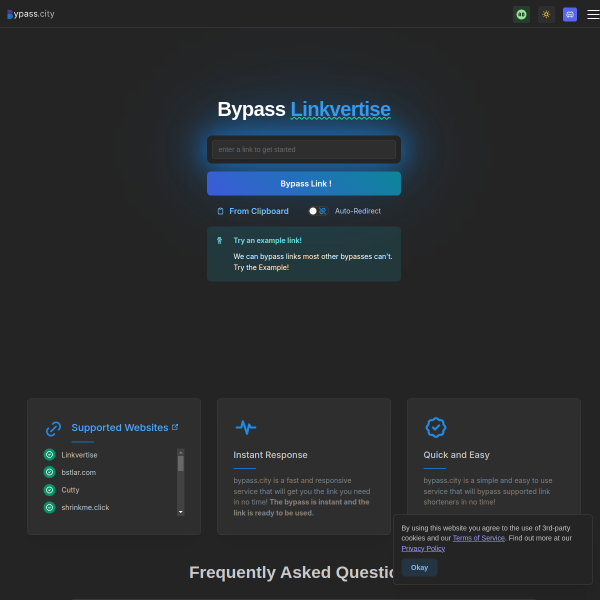This screenshot has height=600, width=600.
Task: Click Okay to accept cookies
Action: tap(419, 567)
